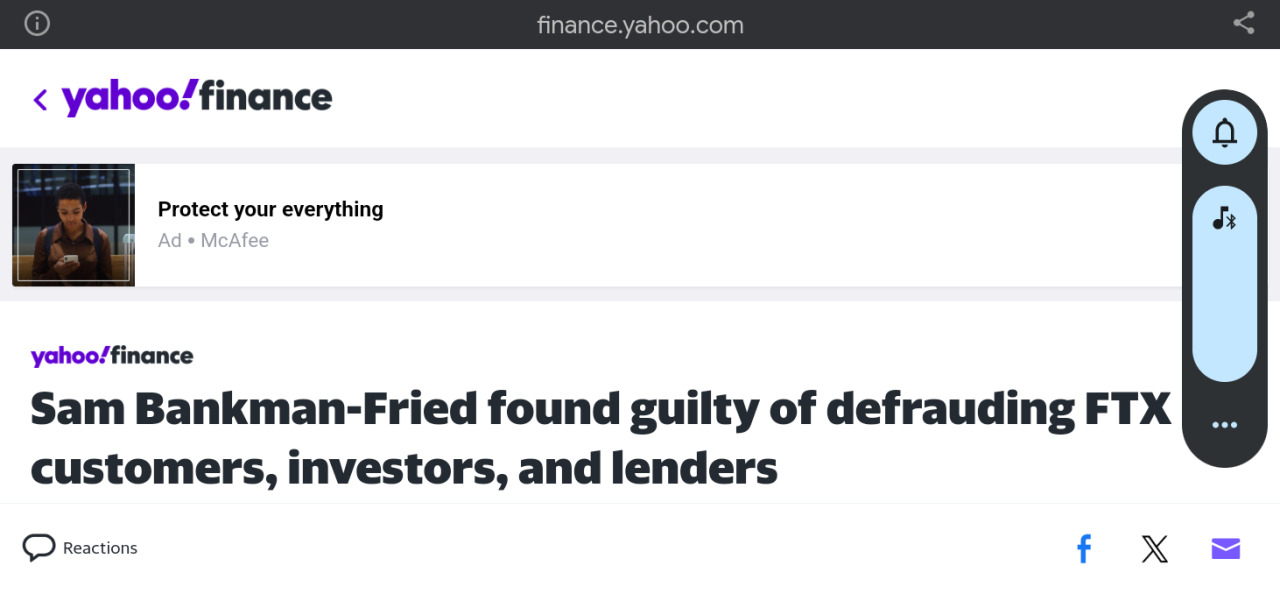Share the article on X
Image resolution: width=1280 pixels, height=594 pixels.
click(x=1155, y=548)
